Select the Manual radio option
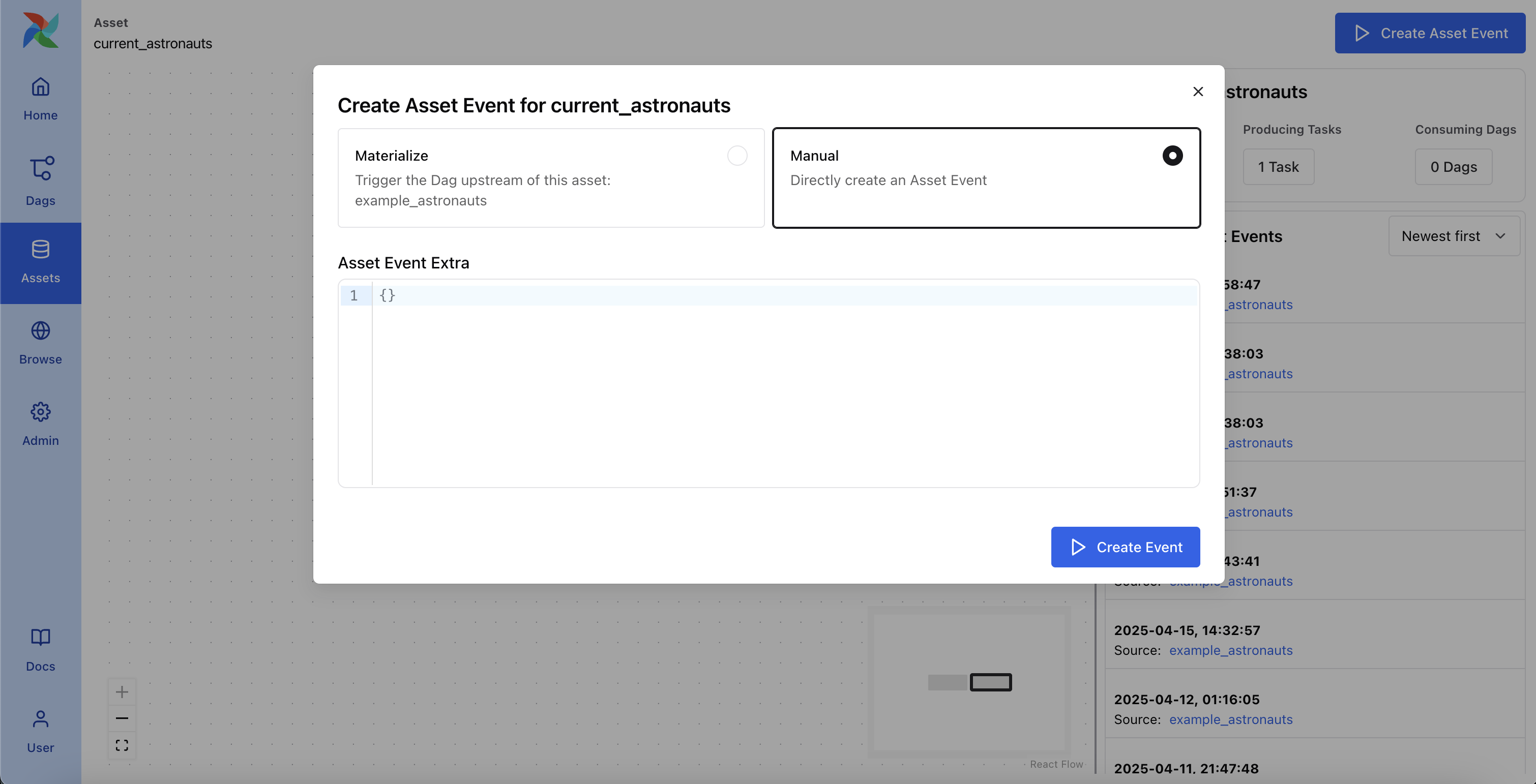This screenshot has height=784, width=1536. 1172,156
